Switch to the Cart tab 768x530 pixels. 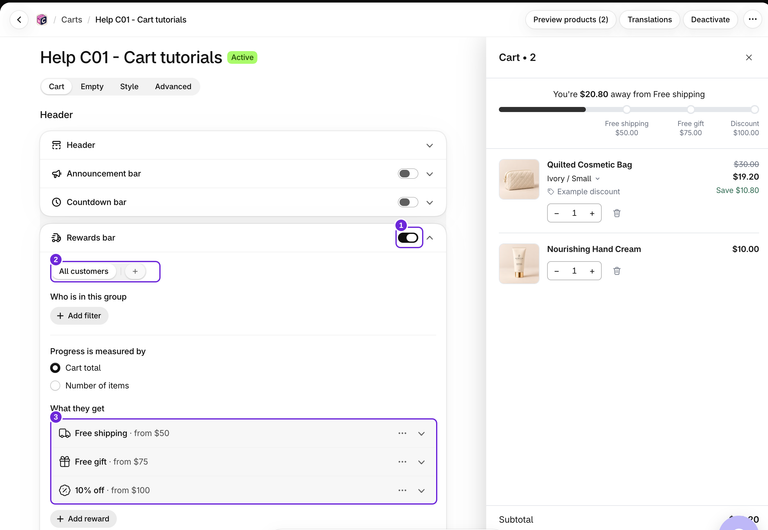[56, 87]
